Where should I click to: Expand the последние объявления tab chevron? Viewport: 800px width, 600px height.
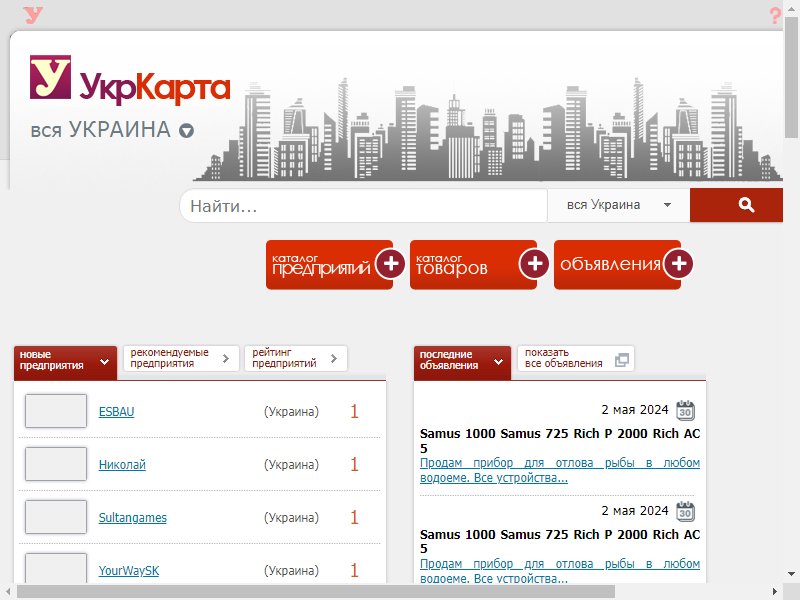(x=498, y=362)
